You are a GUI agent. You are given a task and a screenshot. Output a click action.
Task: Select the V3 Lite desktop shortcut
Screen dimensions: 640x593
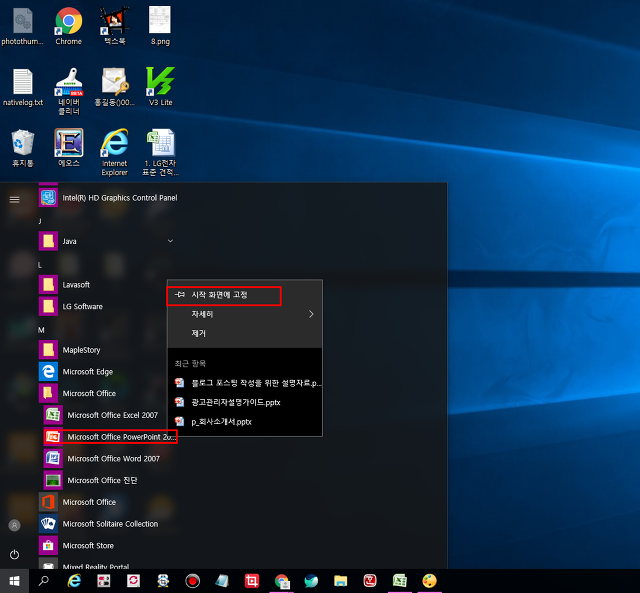160,87
